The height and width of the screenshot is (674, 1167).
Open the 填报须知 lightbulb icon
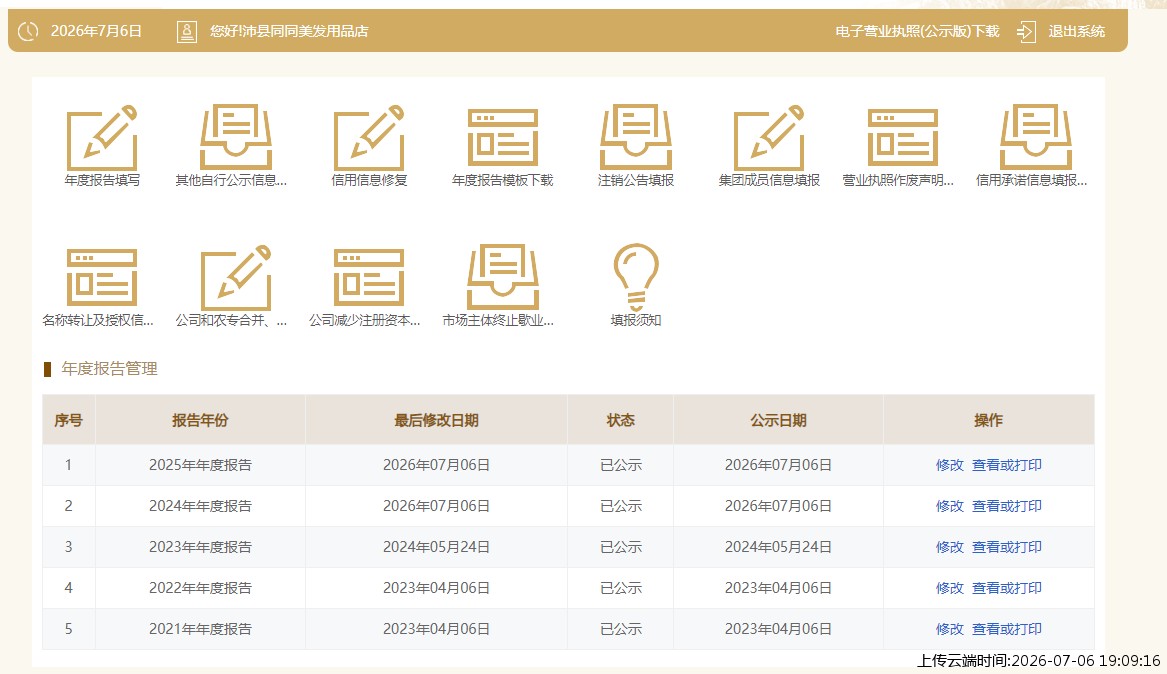coord(636,277)
